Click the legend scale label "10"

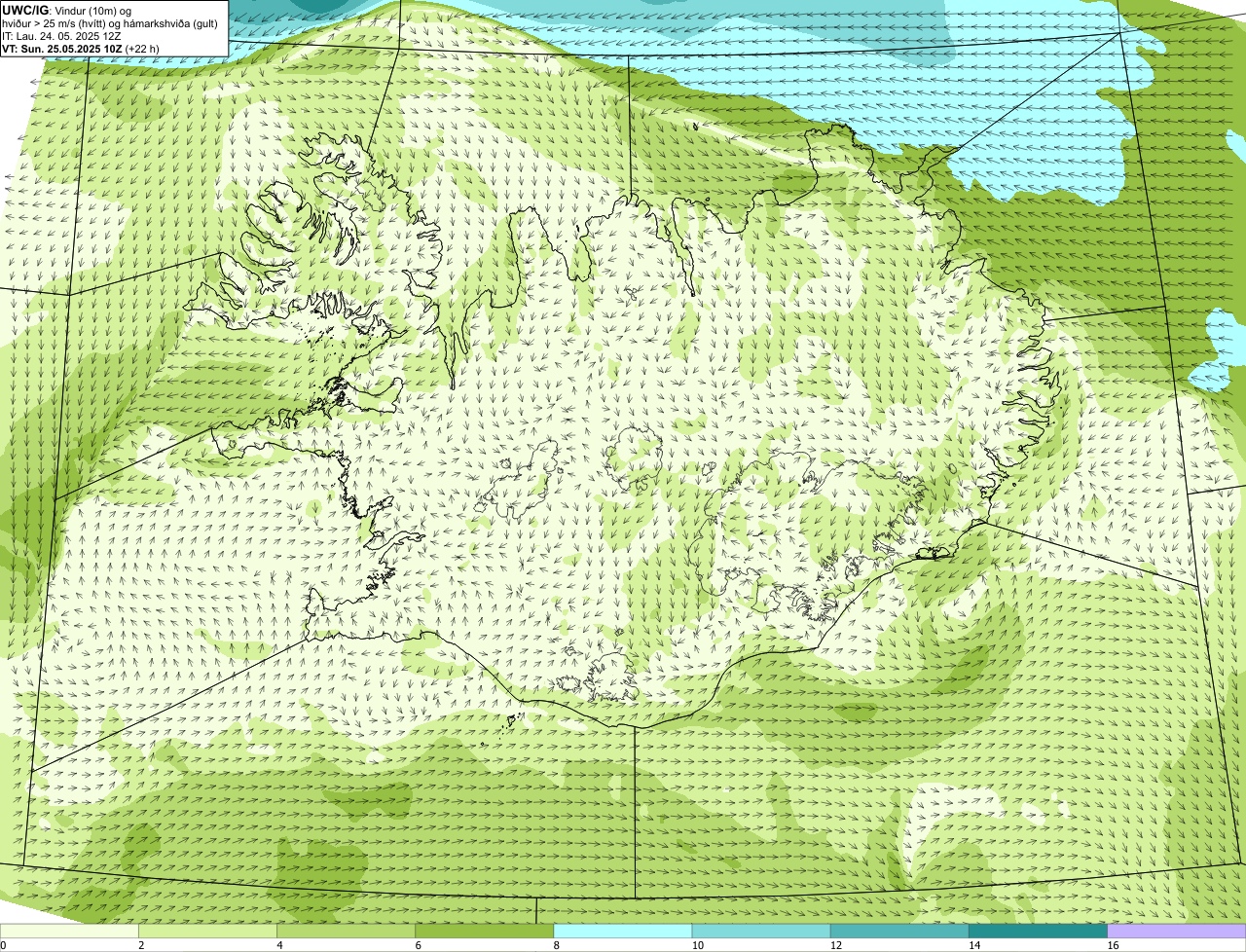[x=697, y=945]
